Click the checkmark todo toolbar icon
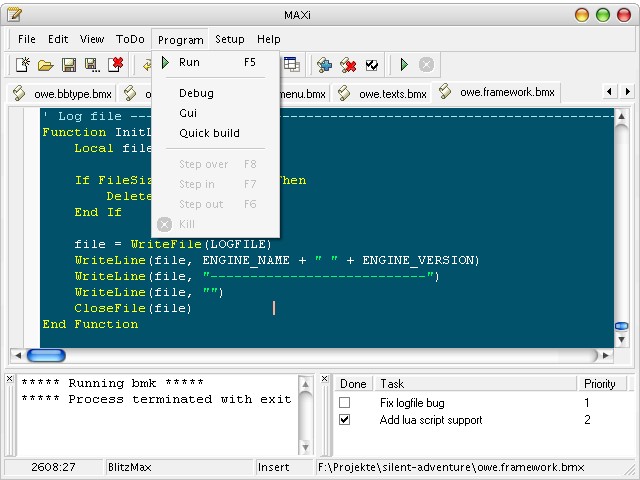This screenshot has width=640, height=480. click(x=371, y=65)
